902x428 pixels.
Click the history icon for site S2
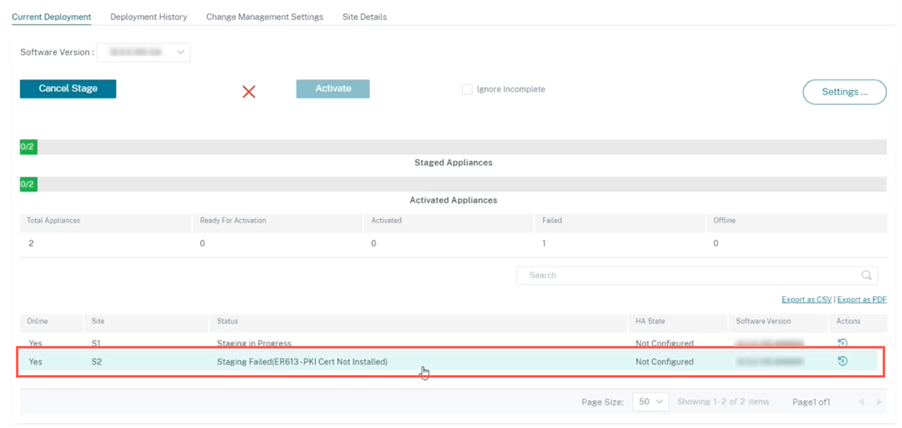pos(842,361)
